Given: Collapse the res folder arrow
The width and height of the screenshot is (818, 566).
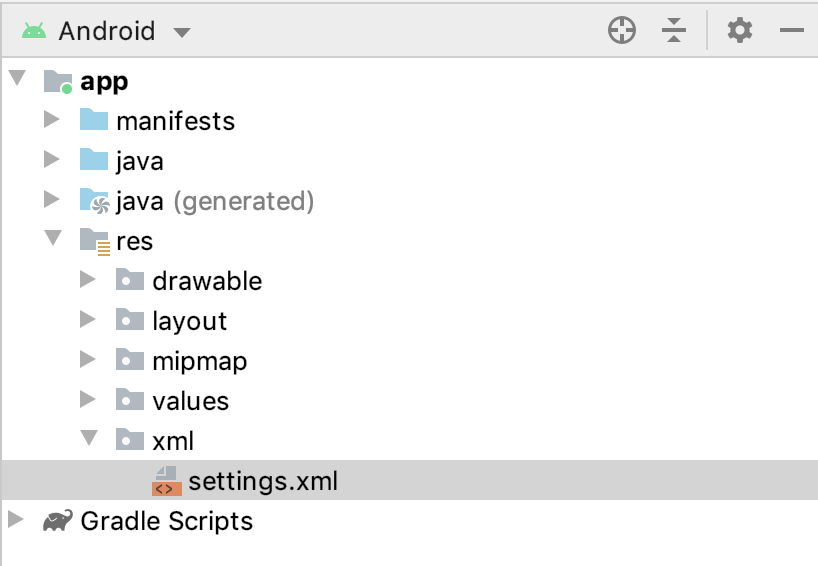Looking at the screenshot, I should coord(53,237).
